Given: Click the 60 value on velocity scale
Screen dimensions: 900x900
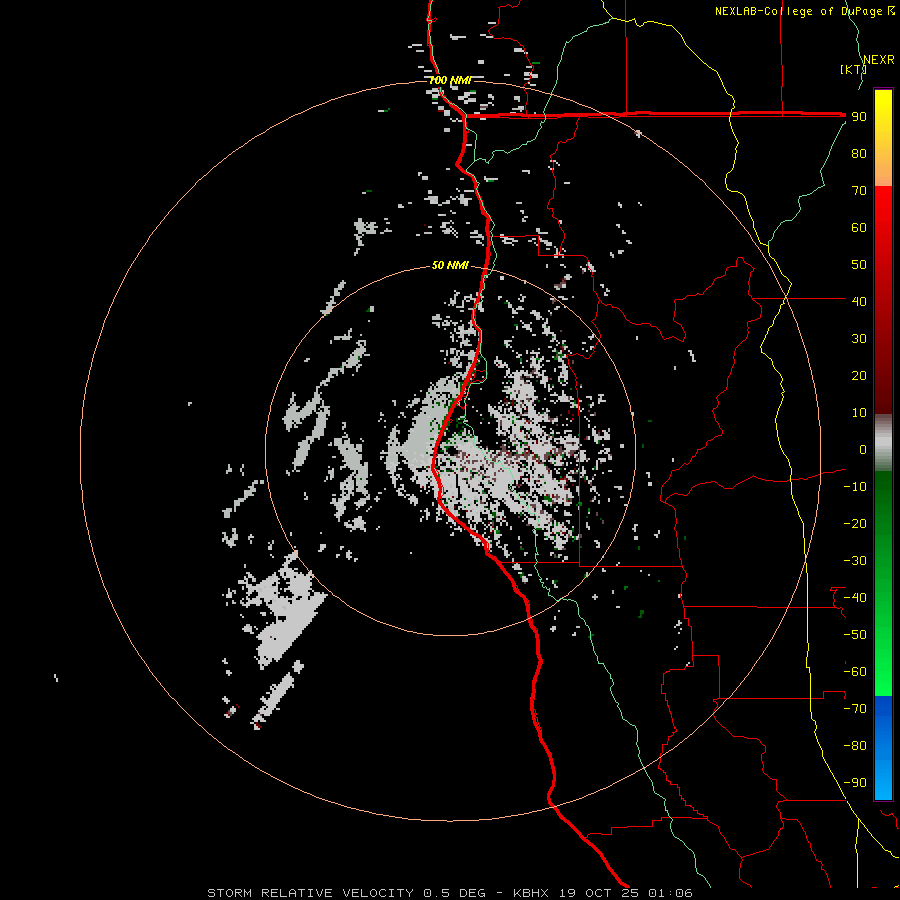Looking at the screenshot, I should click(859, 227).
